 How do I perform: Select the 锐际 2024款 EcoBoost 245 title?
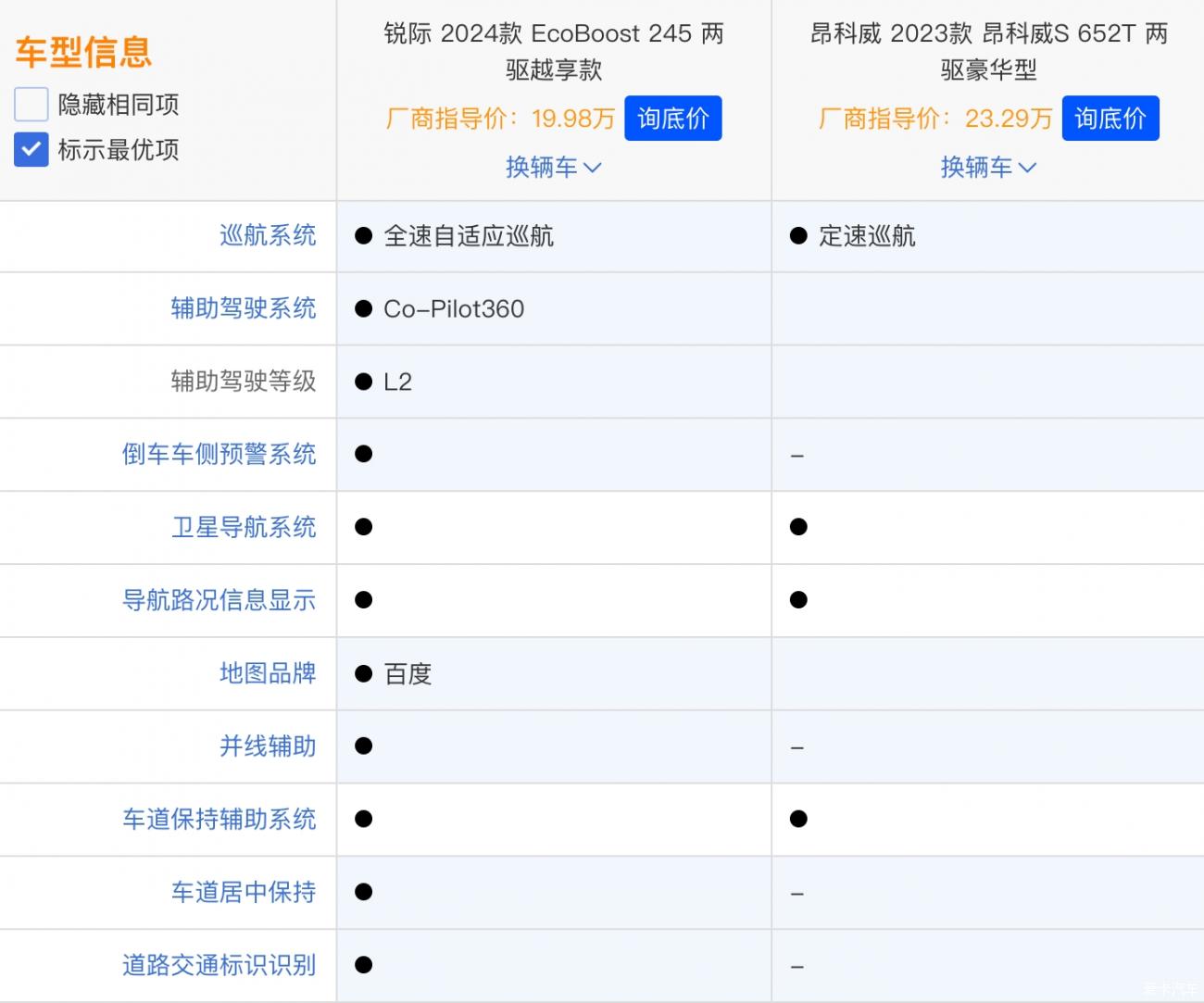[x=554, y=52]
